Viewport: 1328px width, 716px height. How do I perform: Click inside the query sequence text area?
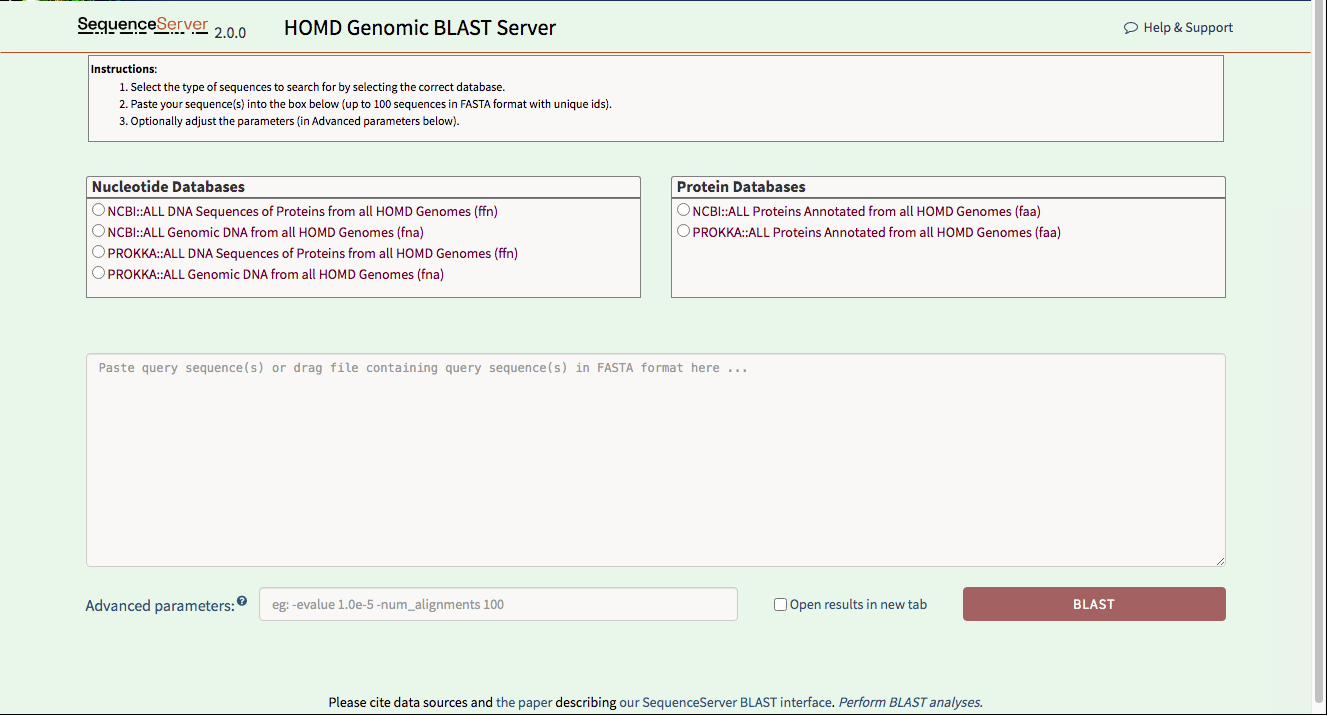click(x=655, y=460)
